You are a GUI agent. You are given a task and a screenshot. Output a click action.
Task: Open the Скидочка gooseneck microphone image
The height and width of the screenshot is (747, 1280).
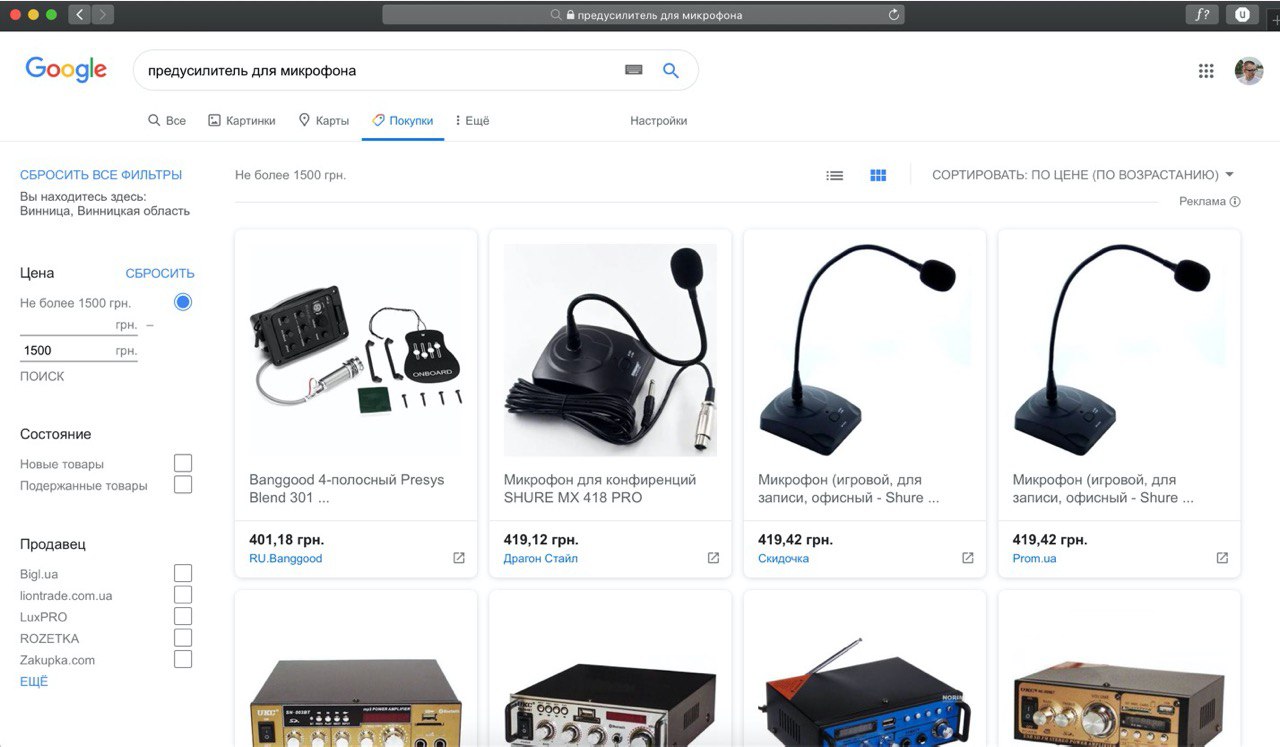(865, 350)
